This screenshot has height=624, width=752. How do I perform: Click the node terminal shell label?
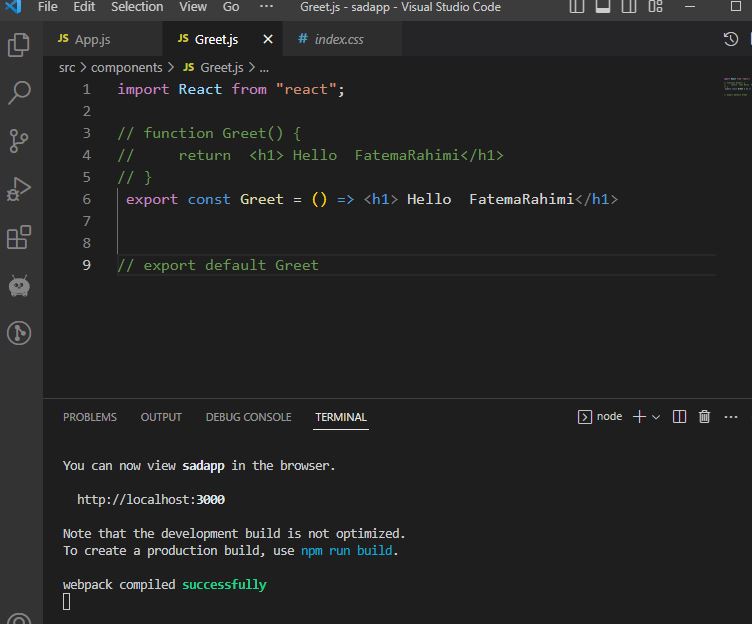click(599, 416)
